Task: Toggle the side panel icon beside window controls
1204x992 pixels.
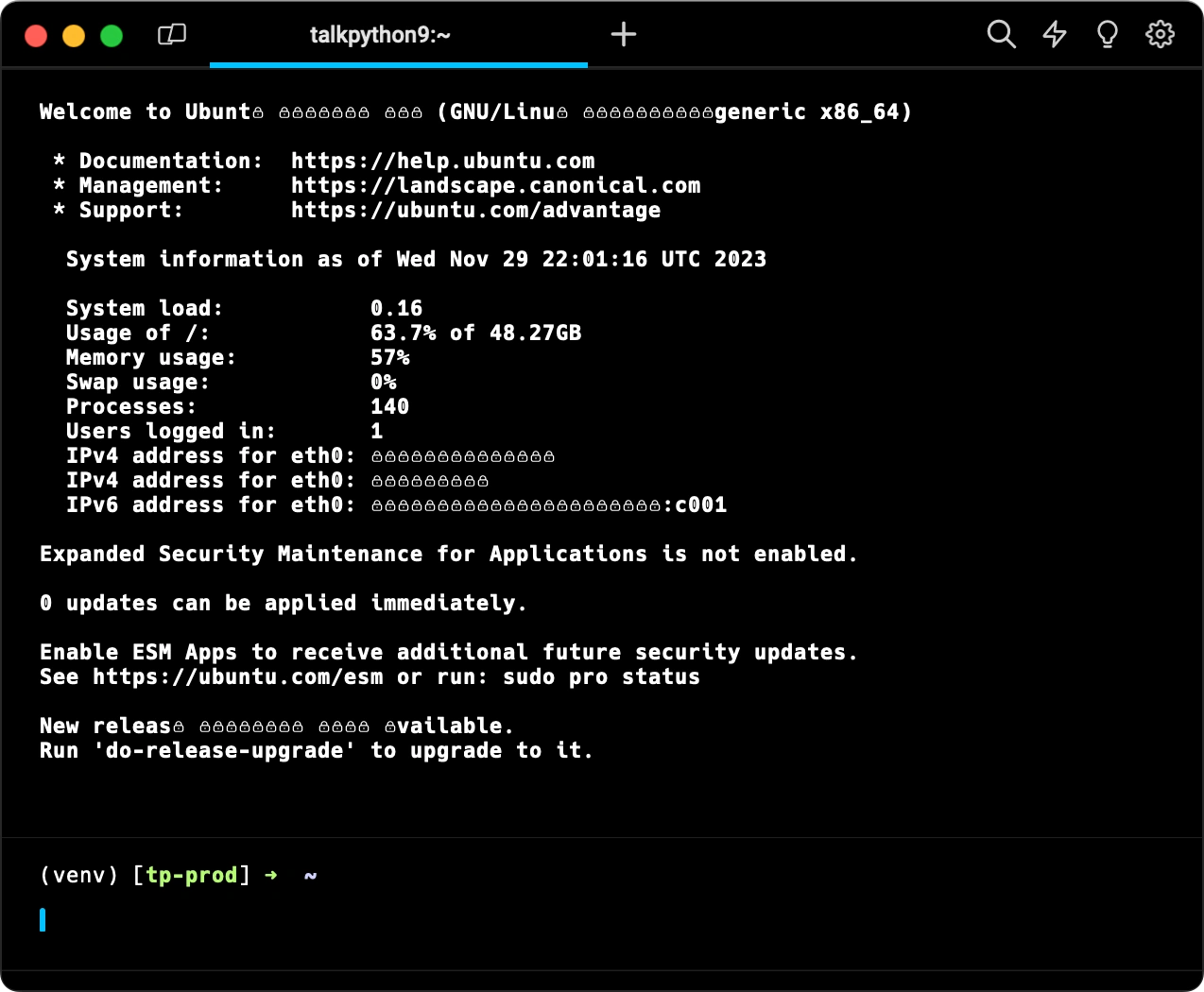Action: 171,35
